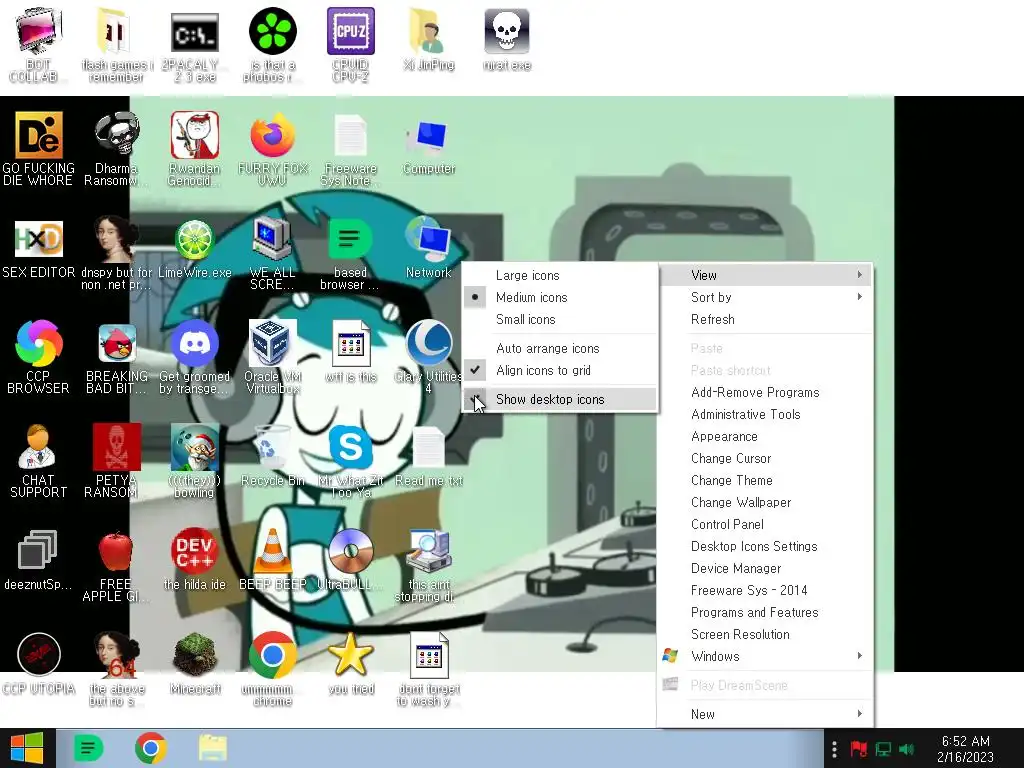Open Add-Remove Programs from menu
Image resolution: width=1024 pixels, height=768 pixels.
point(765,392)
